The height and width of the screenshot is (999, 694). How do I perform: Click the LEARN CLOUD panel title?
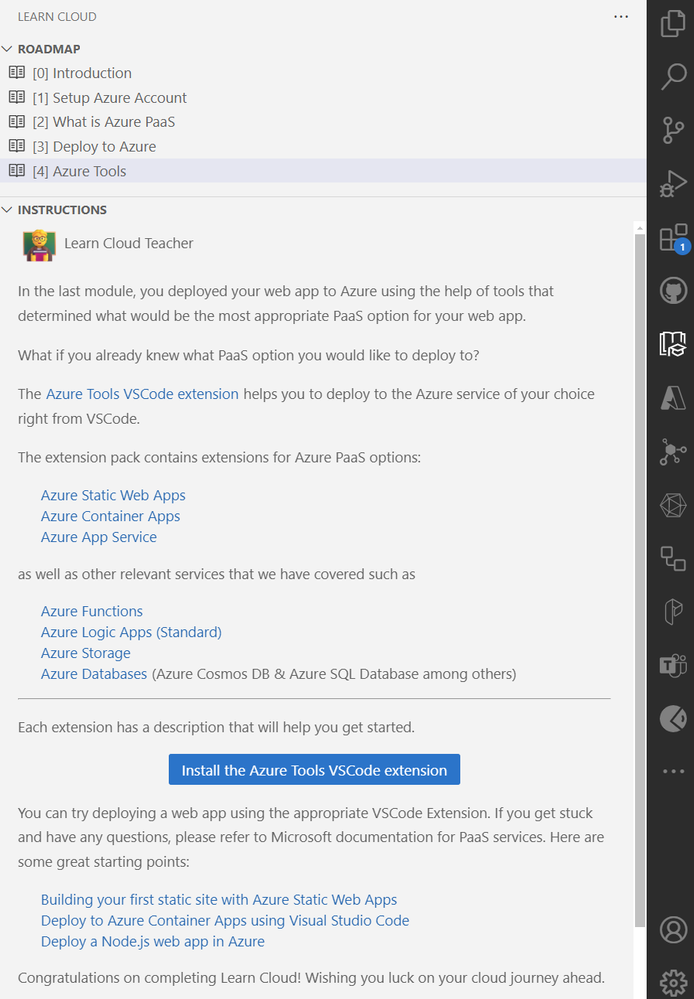pos(57,17)
